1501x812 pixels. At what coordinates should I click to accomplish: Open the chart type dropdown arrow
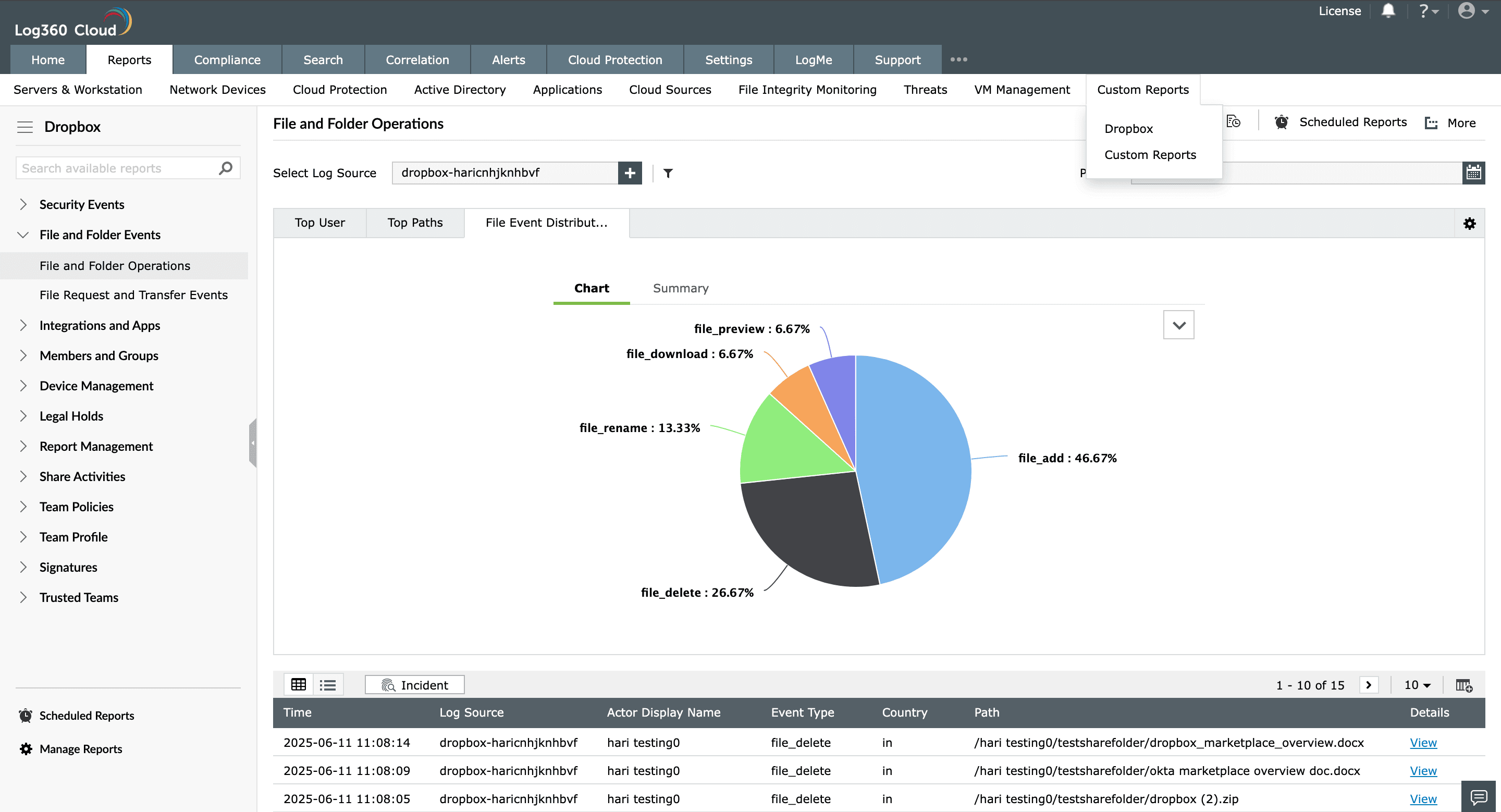[x=1178, y=325]
